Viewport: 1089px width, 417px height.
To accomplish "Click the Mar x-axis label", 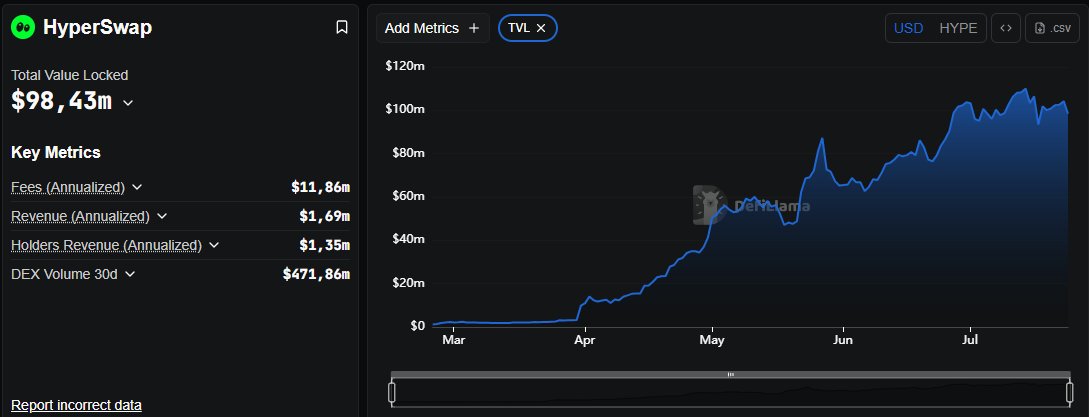I will (454, 340).
